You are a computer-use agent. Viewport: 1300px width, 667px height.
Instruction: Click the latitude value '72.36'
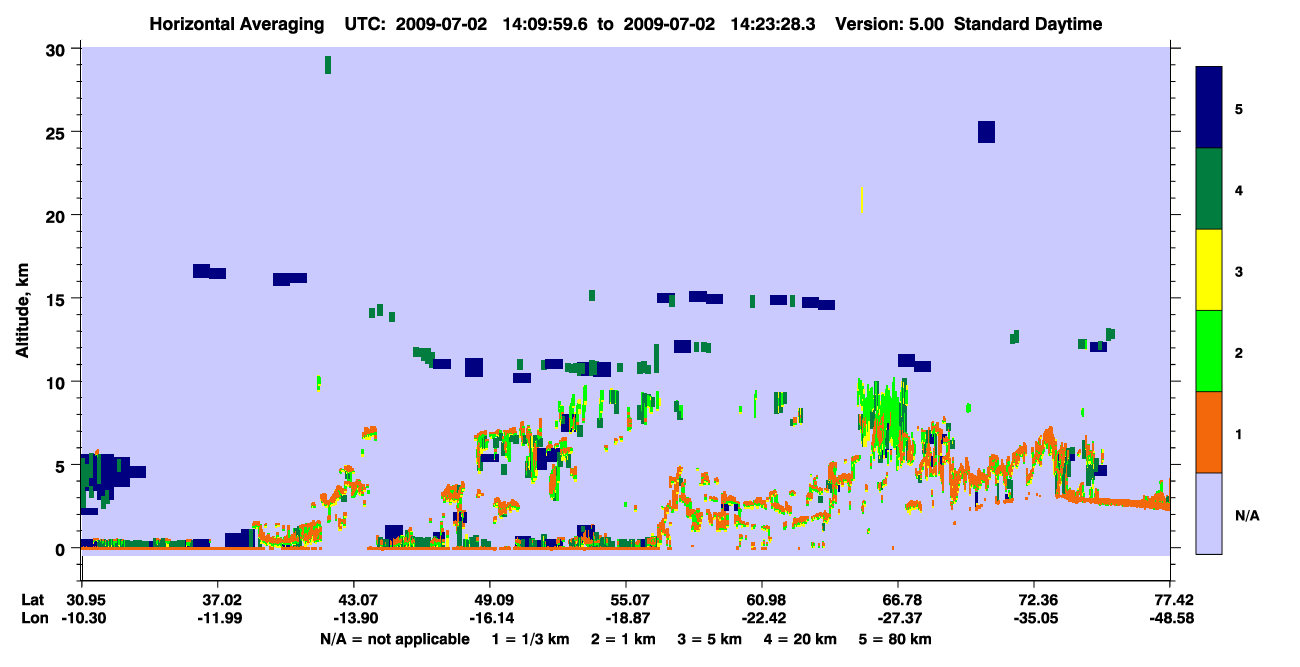pos(1034,600)
